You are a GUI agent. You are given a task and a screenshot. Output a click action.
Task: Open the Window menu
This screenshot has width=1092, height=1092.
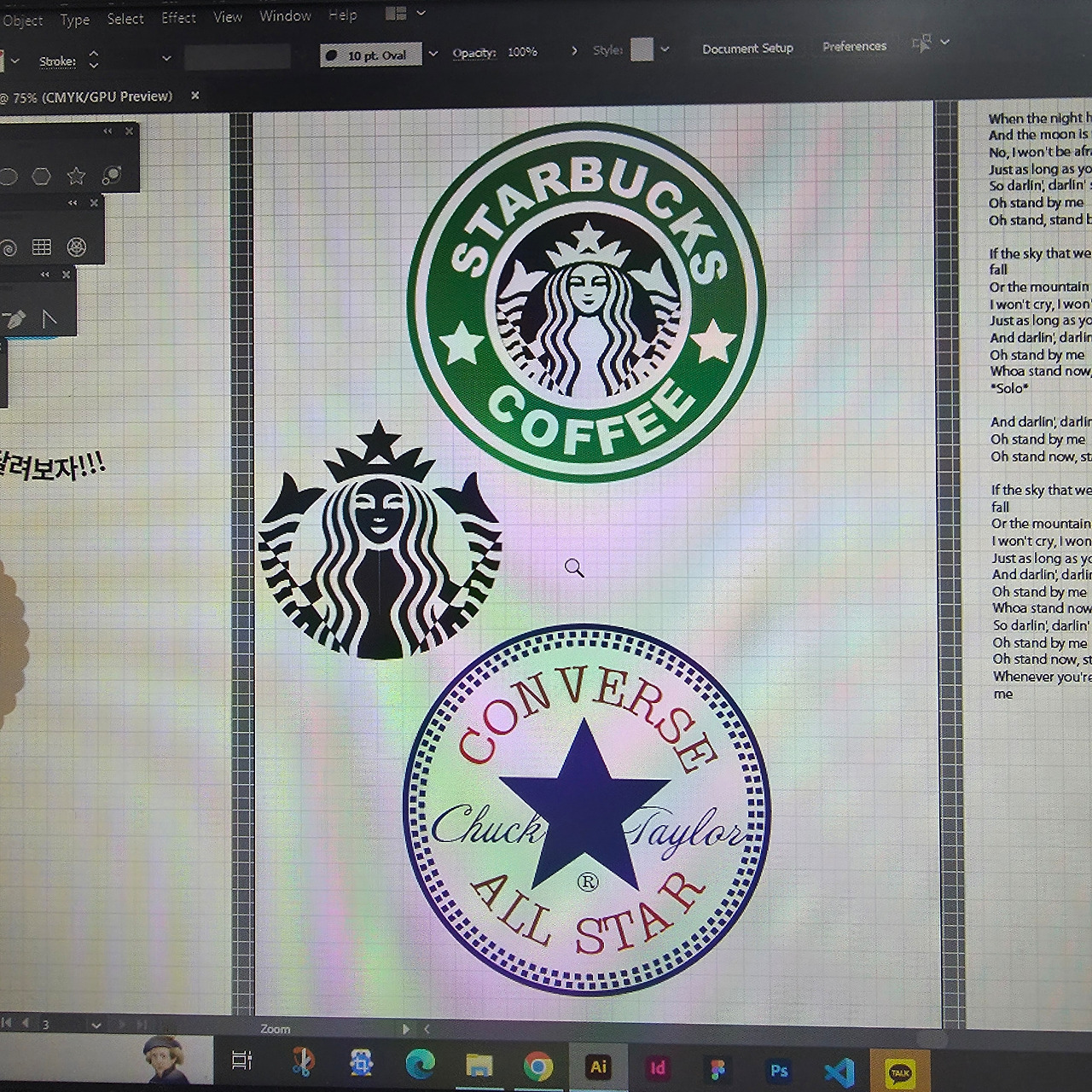coord(285,16)
